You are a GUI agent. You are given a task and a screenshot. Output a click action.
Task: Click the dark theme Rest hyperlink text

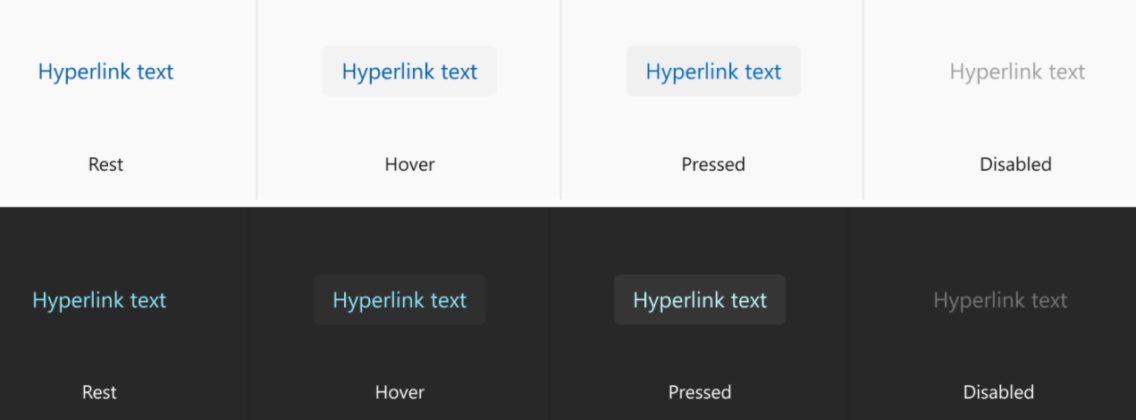(x=100, y=300)
